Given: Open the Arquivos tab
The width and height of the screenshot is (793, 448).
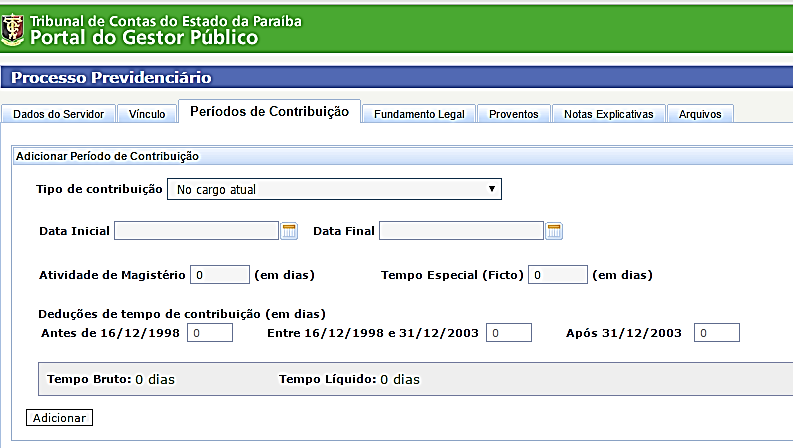Looking at the screenshot, I should 700,114.
